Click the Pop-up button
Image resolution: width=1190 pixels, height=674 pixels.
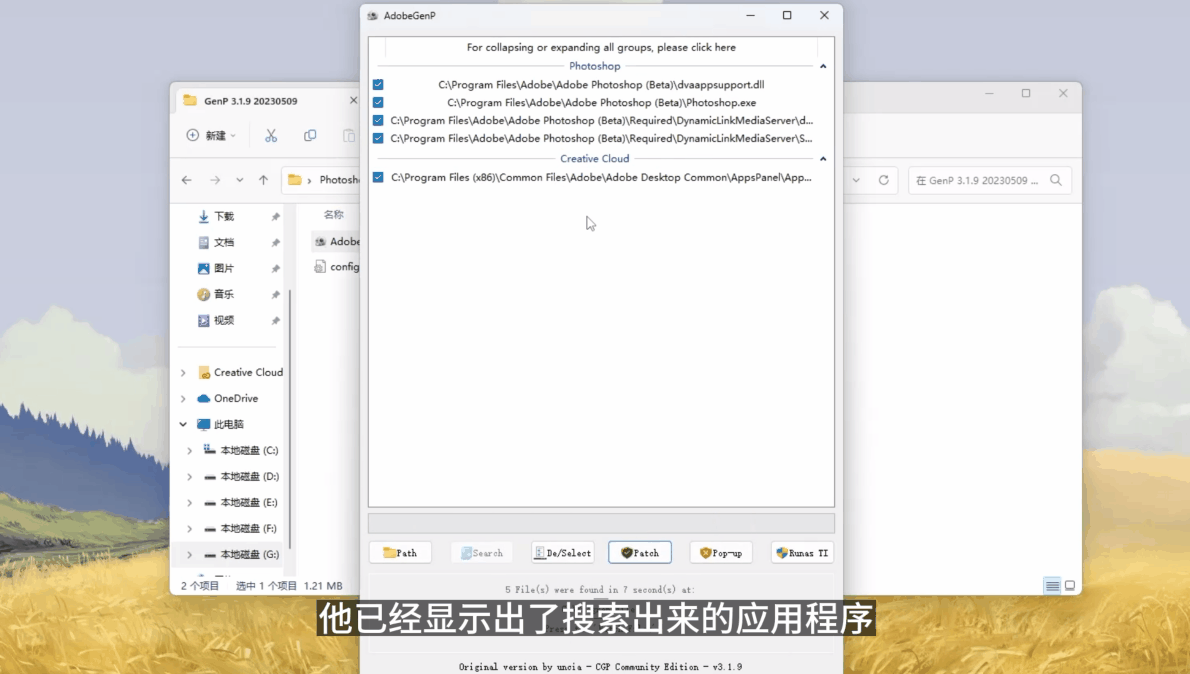(x=721, y=553)
